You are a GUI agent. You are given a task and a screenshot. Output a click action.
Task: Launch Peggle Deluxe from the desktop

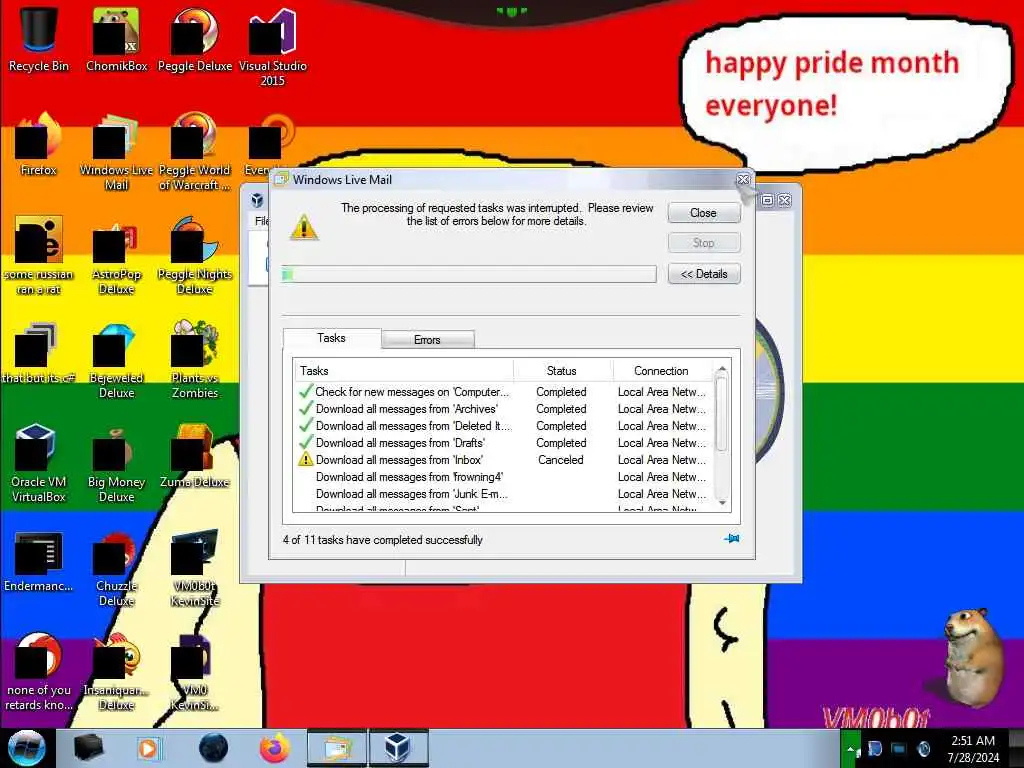click(x=195, y=39)
